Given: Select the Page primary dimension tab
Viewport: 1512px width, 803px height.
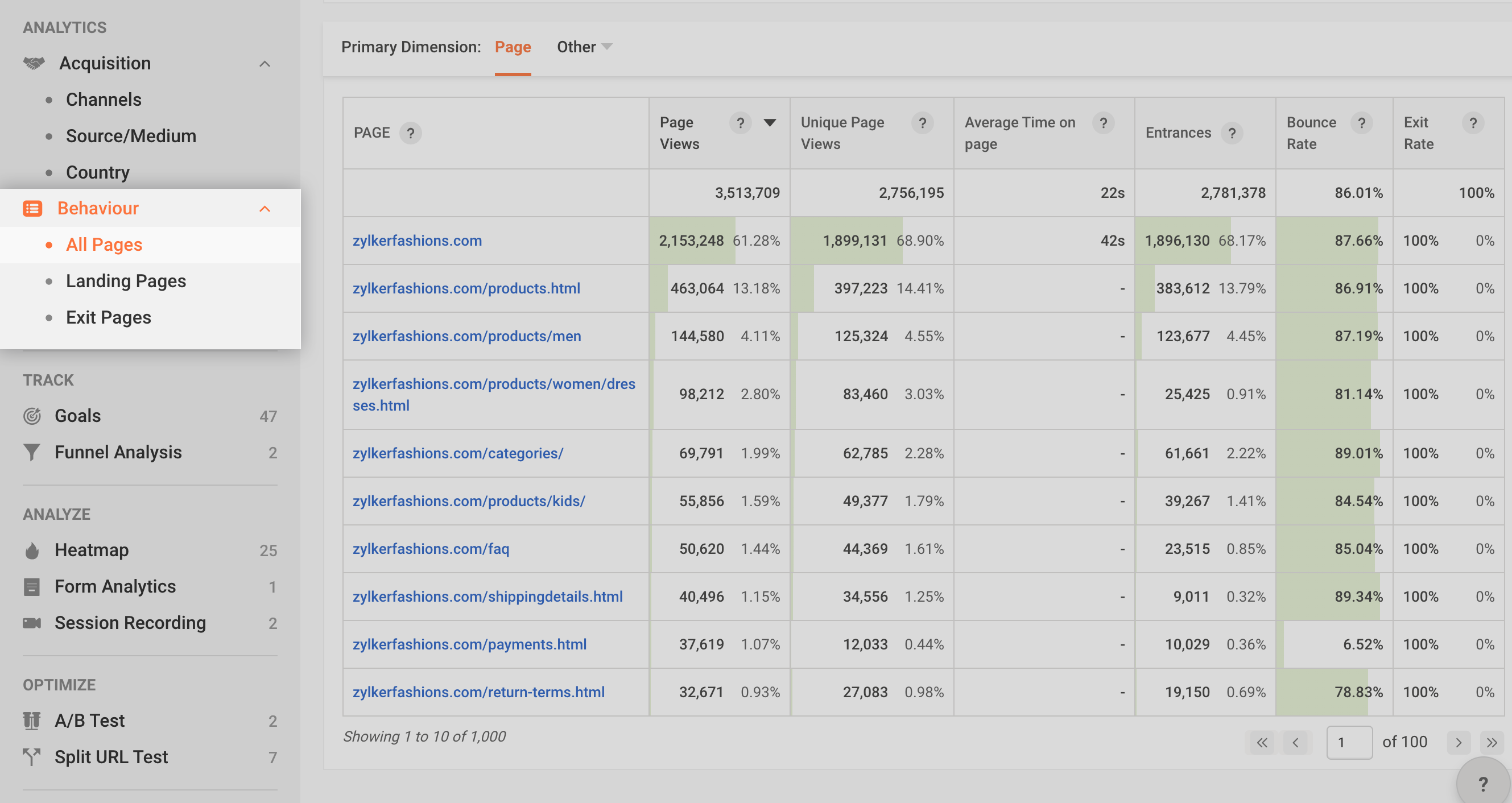Looking at the screenshot, I should pyautogui.click(x=513, y=47).
